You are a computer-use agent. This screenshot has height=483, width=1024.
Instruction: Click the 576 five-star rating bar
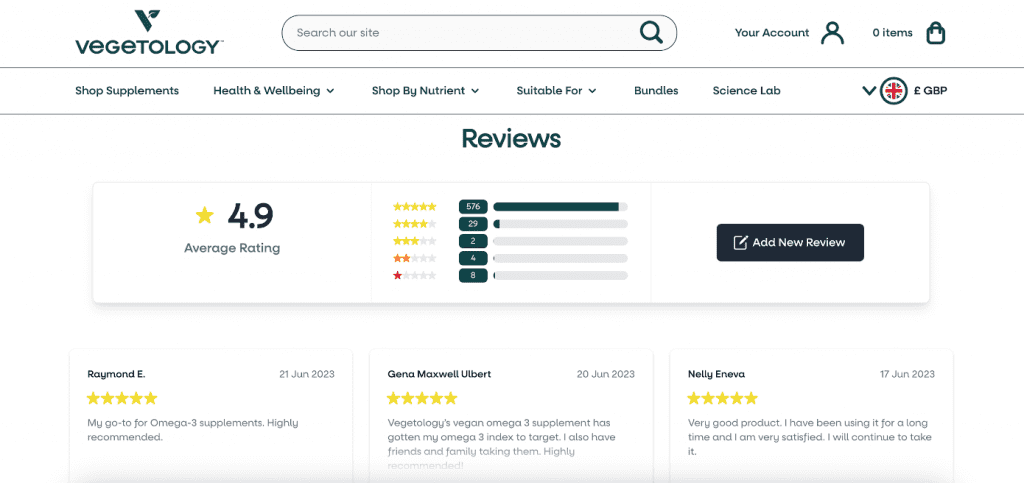point(560,207)
